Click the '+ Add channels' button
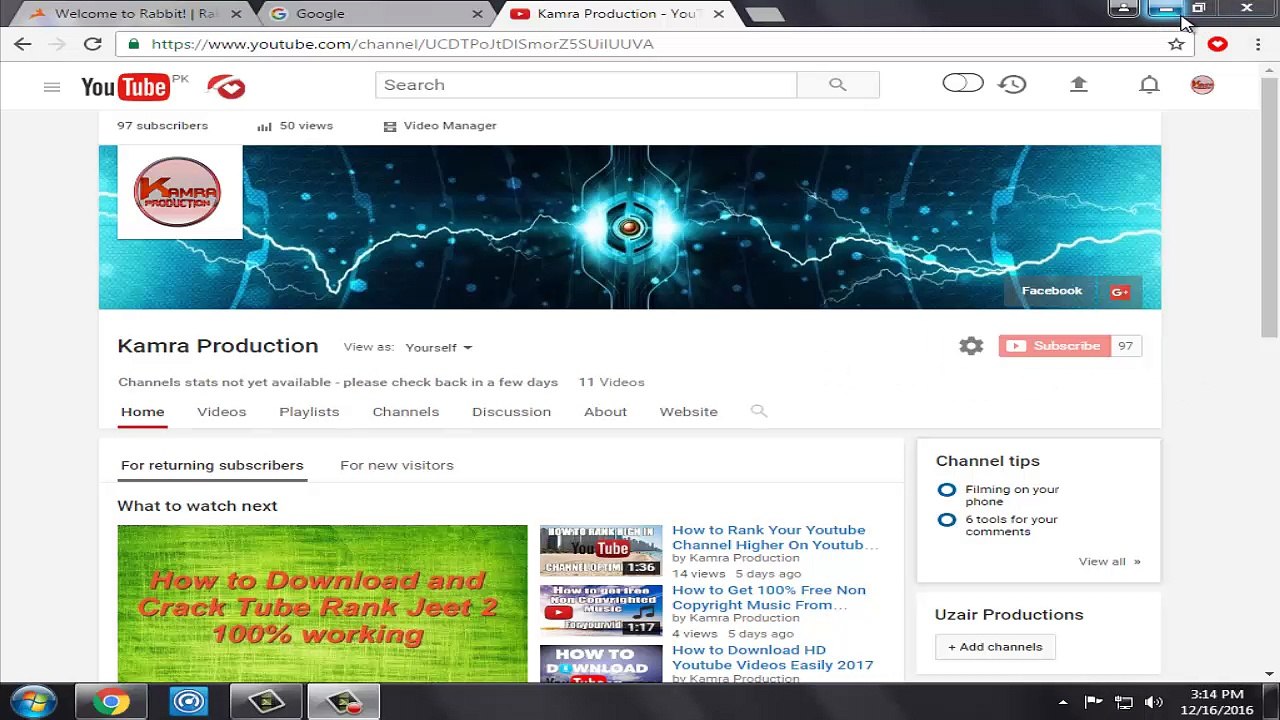This screenshot has height=720, width=1280. tap(995, 647)
